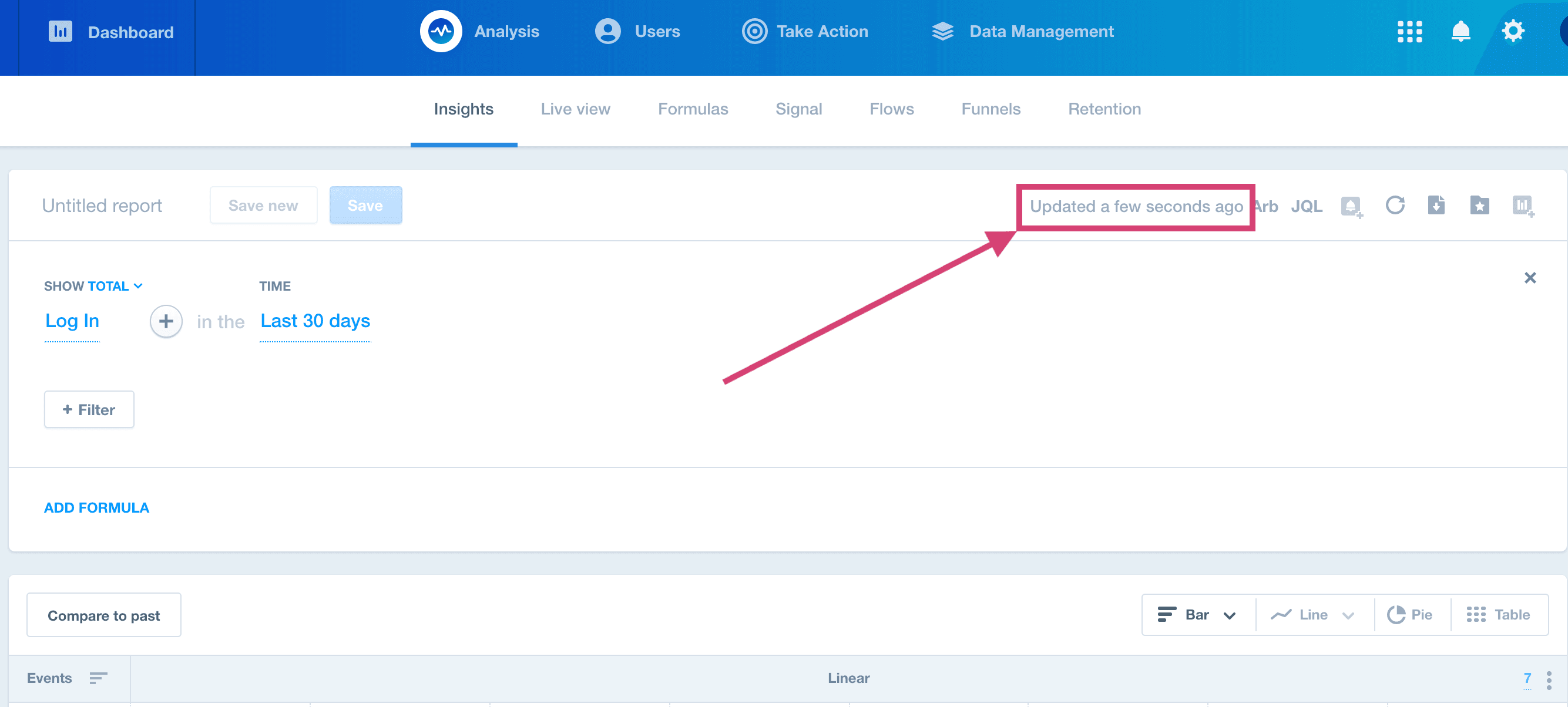Click the refresh report icon
The width and height of the screenshot is (1568, 707).
(x=1395, y=206)
